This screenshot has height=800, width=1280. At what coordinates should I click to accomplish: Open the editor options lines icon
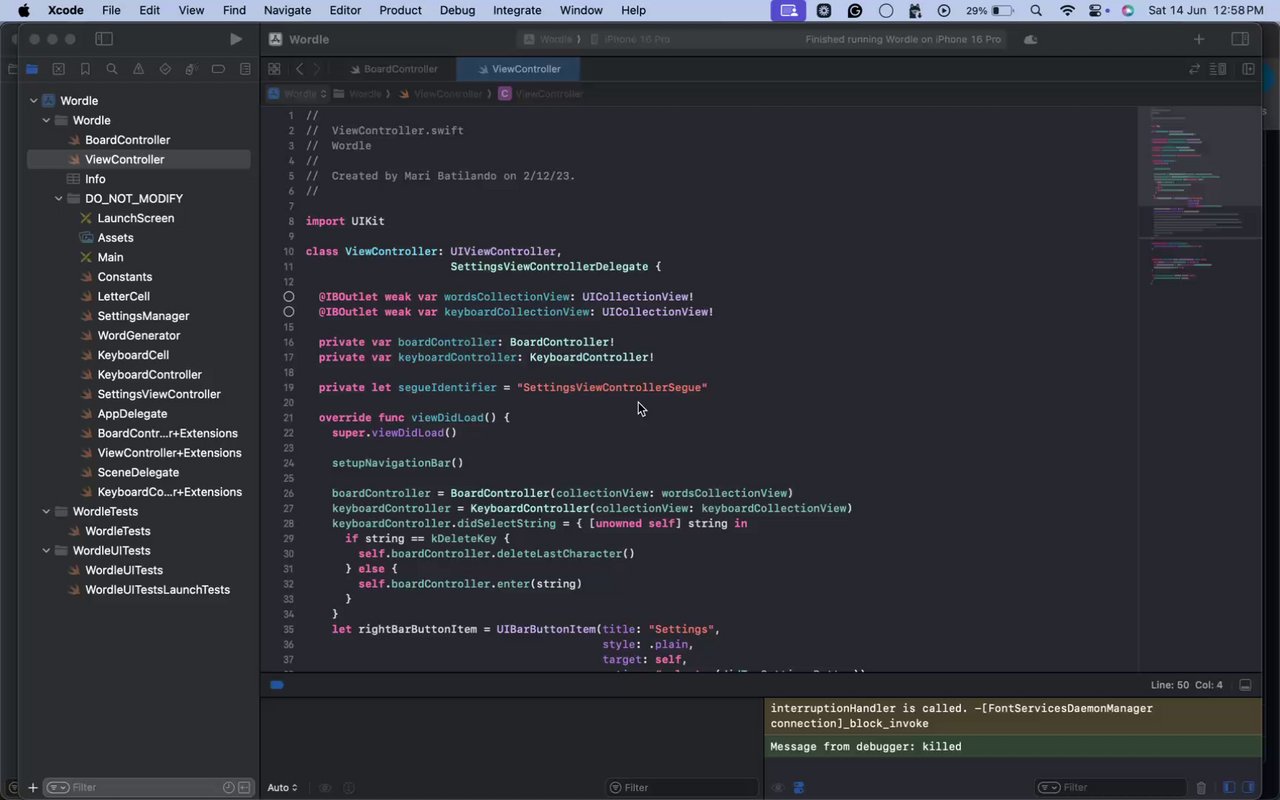1218,69
